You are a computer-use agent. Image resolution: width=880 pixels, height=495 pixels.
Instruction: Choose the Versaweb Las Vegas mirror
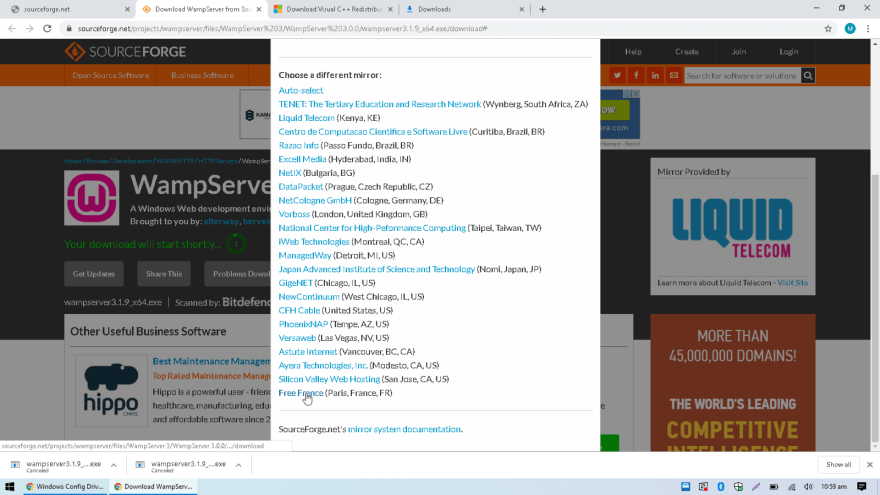297,338
